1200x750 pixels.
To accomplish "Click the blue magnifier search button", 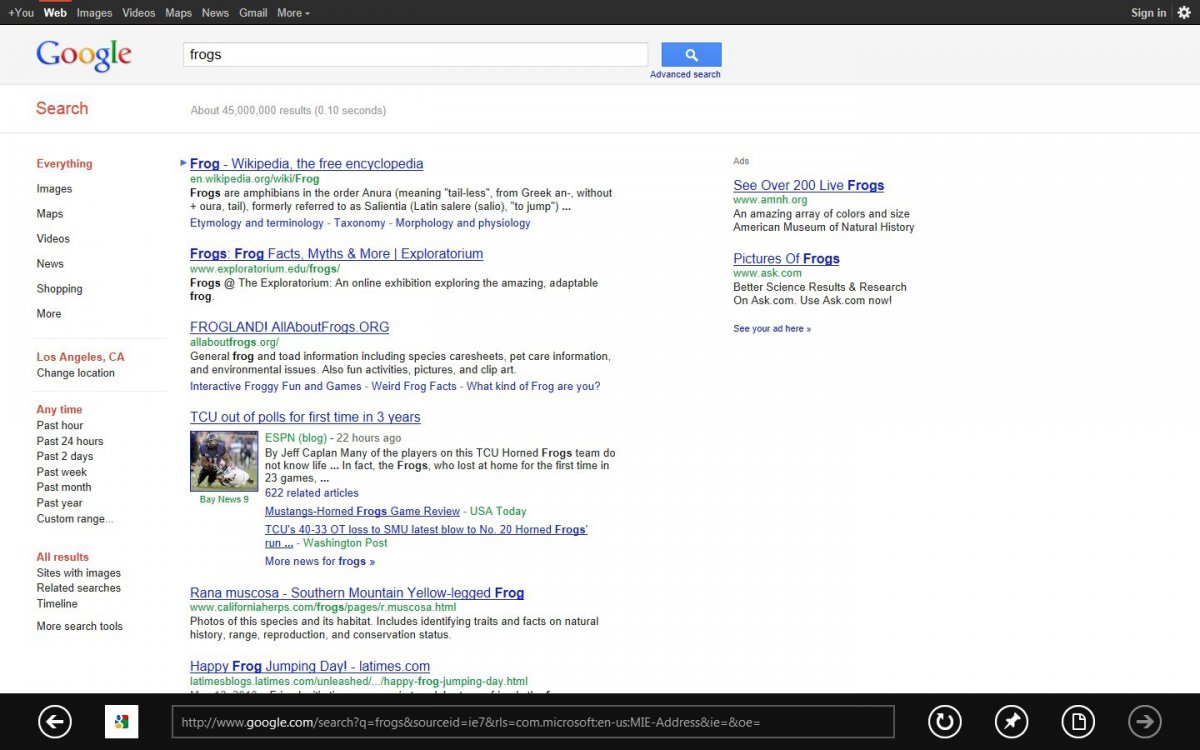I will pos(691,55).
